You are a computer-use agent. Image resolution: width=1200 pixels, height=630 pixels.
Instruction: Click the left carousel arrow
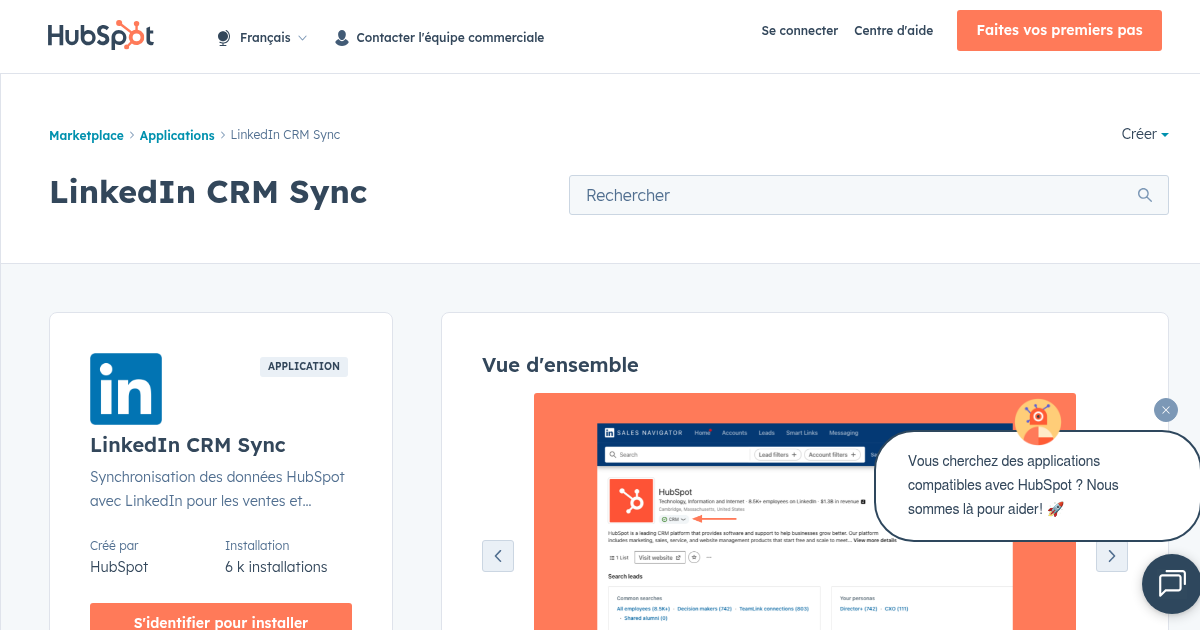pyautogui.click(x=498, y=556)
